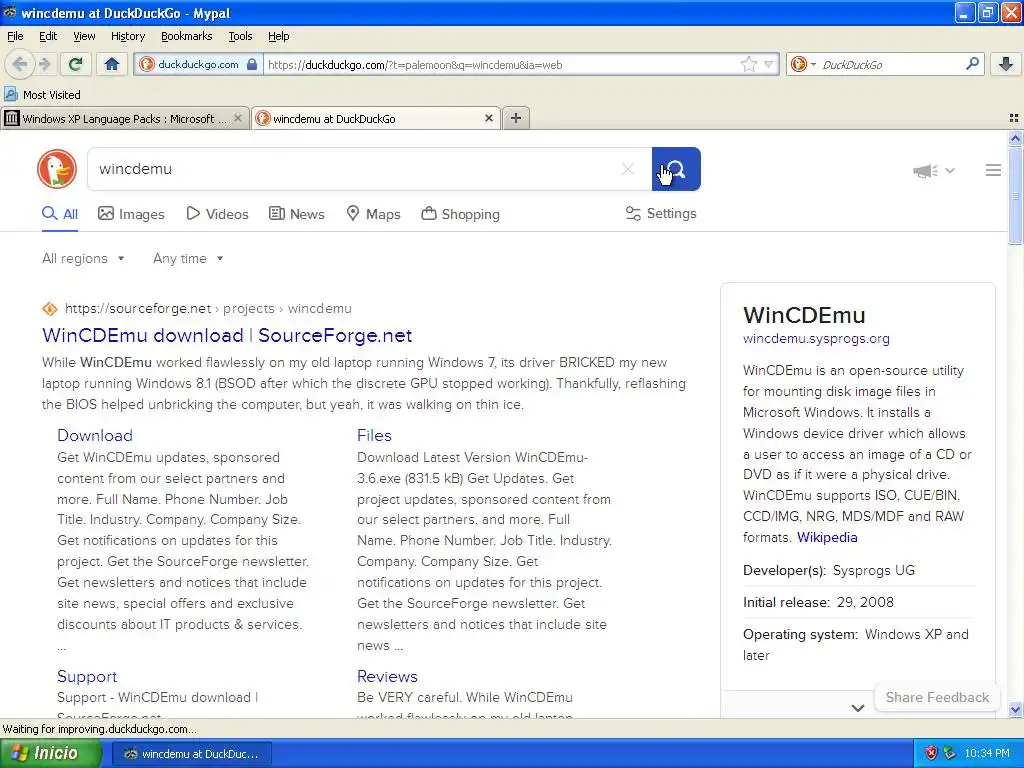1024x768 pixels.
Task: Click Share Feedback button
Action: click(936, 697)
